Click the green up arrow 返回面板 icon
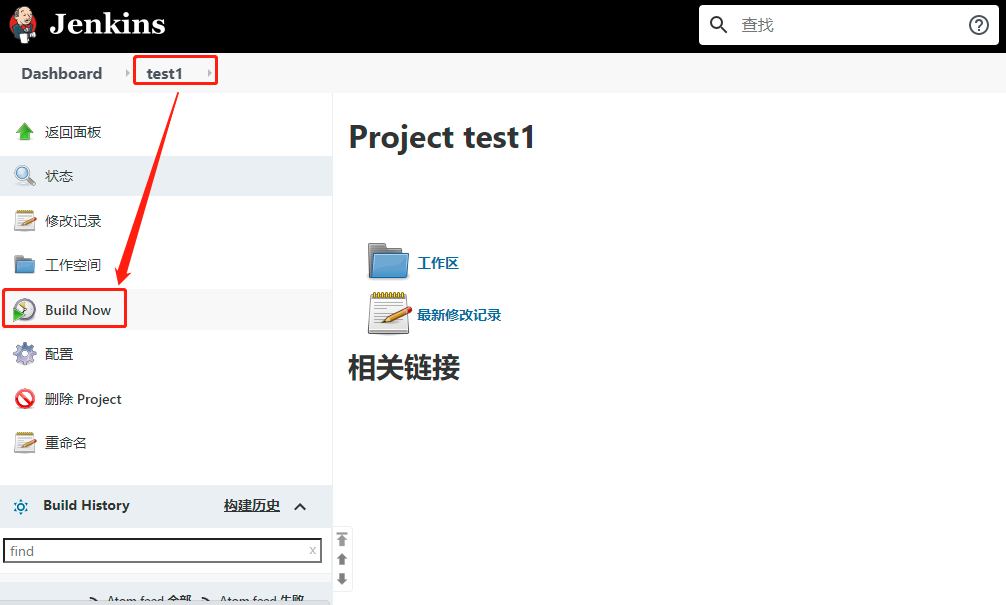The image size is (1006, 605). 24,132
